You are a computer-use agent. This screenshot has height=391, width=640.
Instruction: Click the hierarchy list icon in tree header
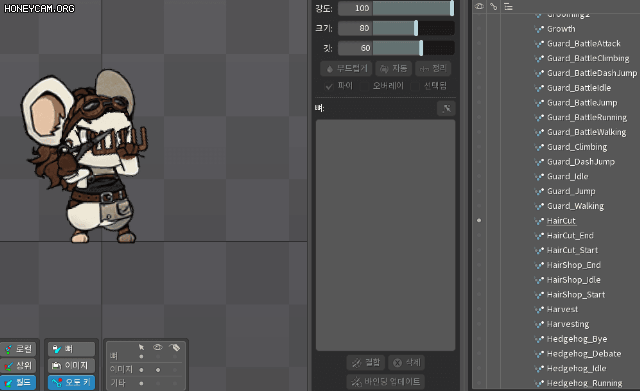pyautogui.click(x=508, y=7)
